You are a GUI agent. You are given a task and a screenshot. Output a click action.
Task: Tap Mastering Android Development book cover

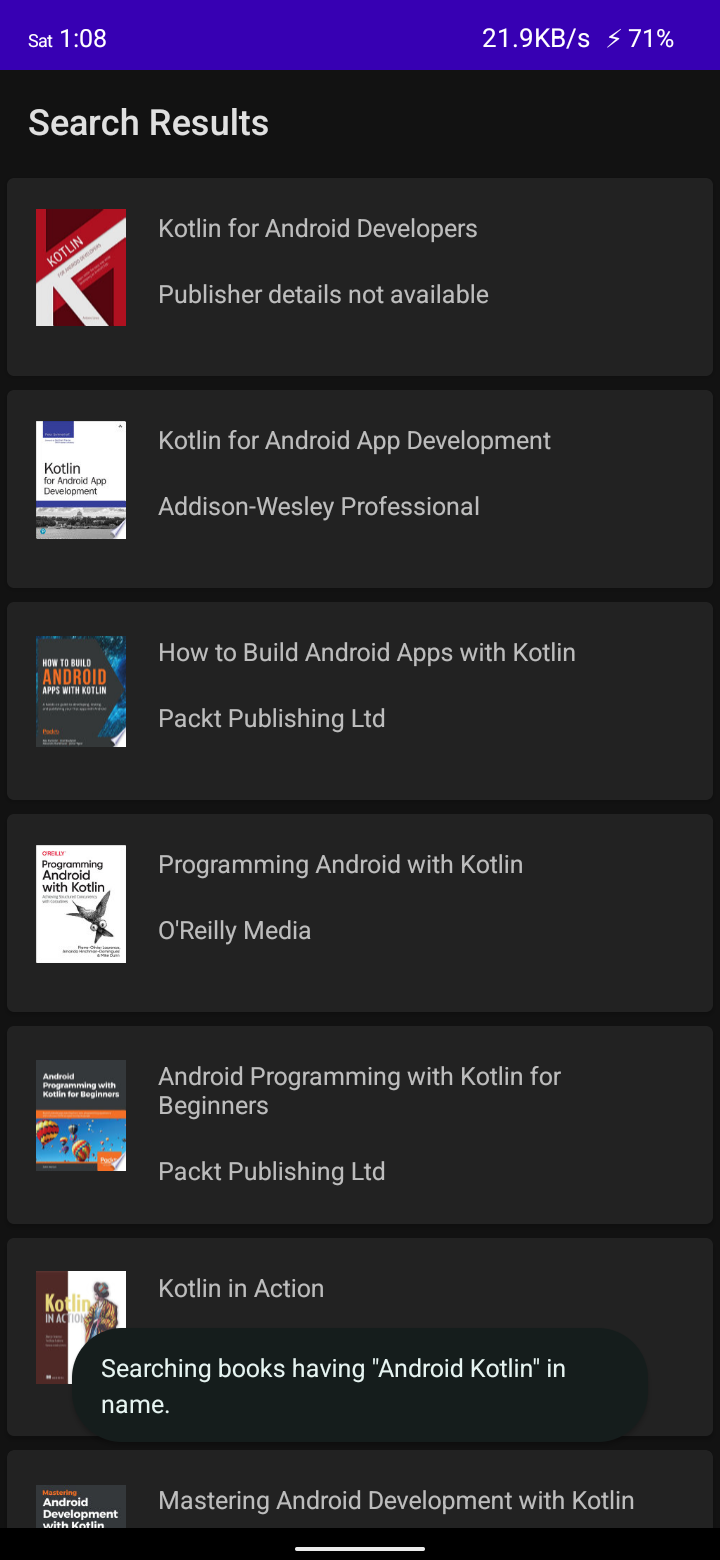point(81,1506)
